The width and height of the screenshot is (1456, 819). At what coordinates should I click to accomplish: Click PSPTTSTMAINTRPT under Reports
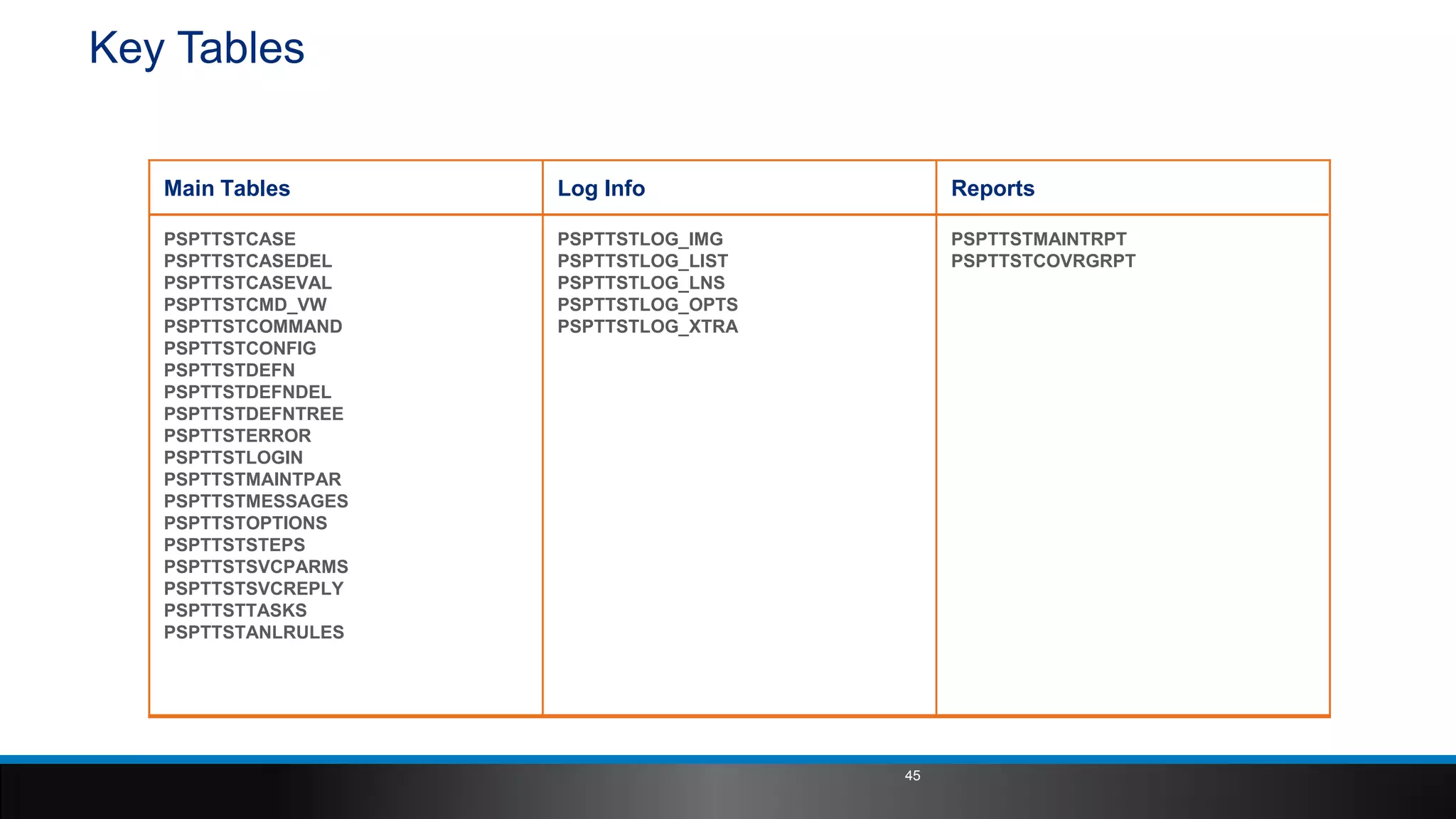(x=1039, y=239)
